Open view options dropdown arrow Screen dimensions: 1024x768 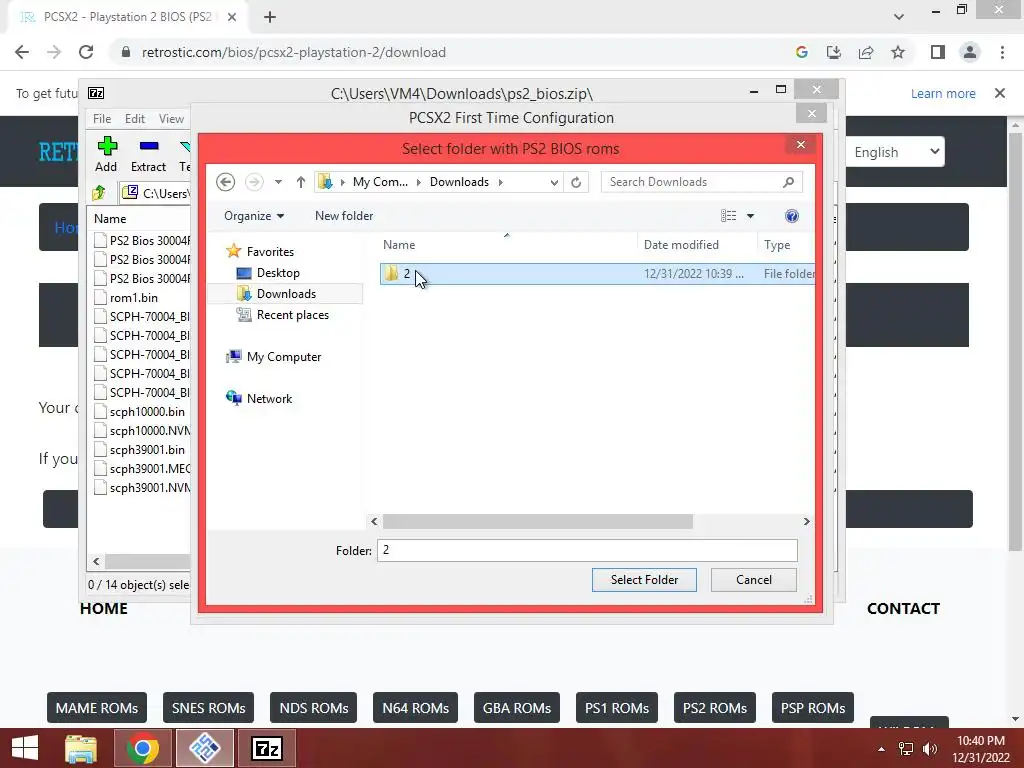point(750,216)
